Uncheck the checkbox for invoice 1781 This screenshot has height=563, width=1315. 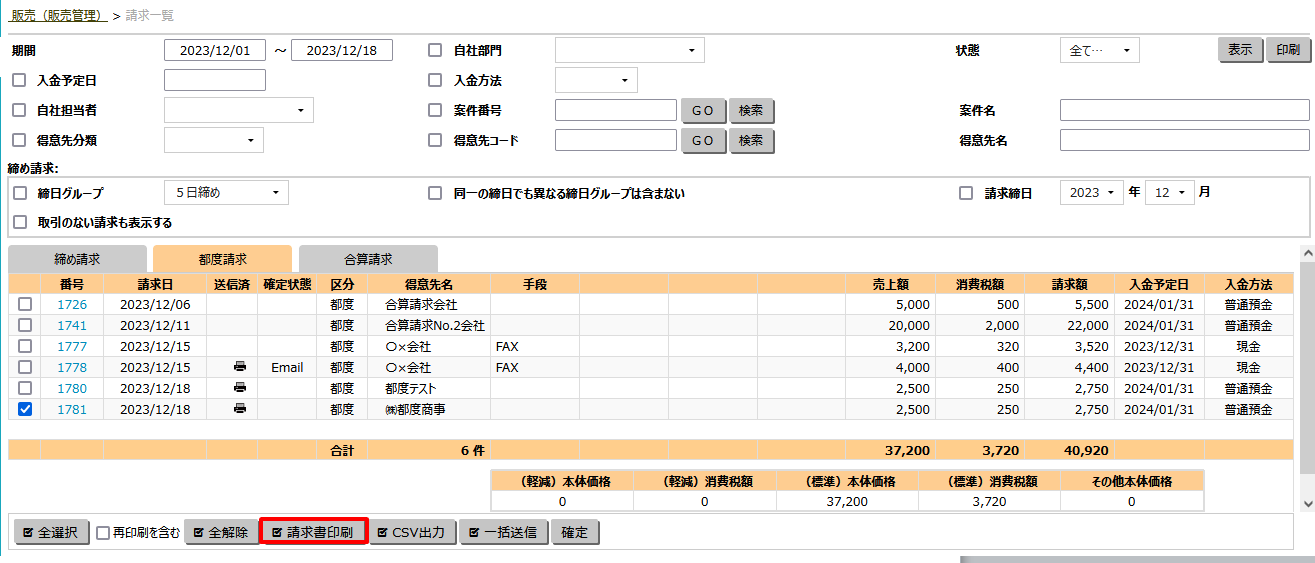[x=25, y=409]
